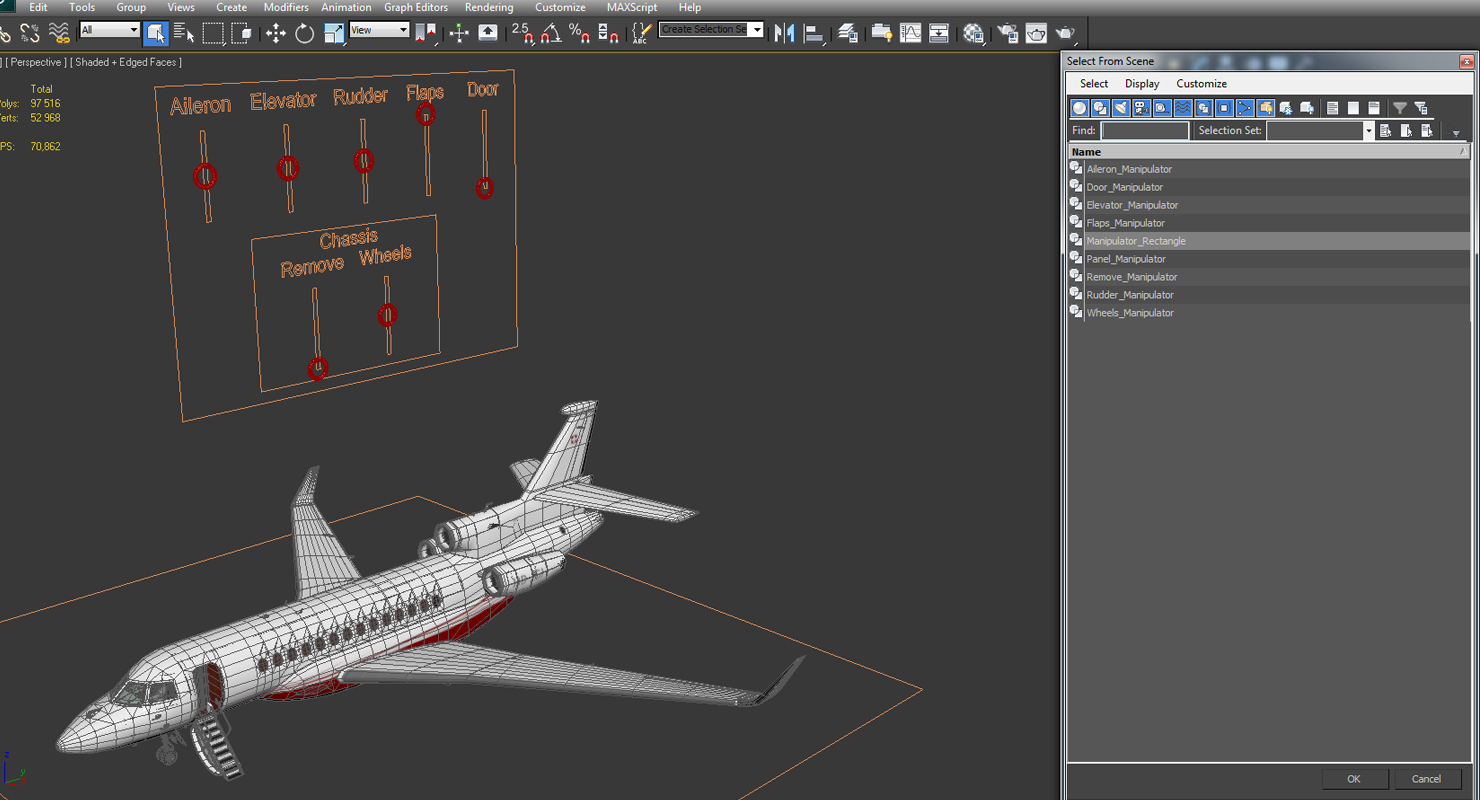Choose the Rectangular Selection Region tool
The width and height of the screenshot is (1480, 800).
point(213,33)
